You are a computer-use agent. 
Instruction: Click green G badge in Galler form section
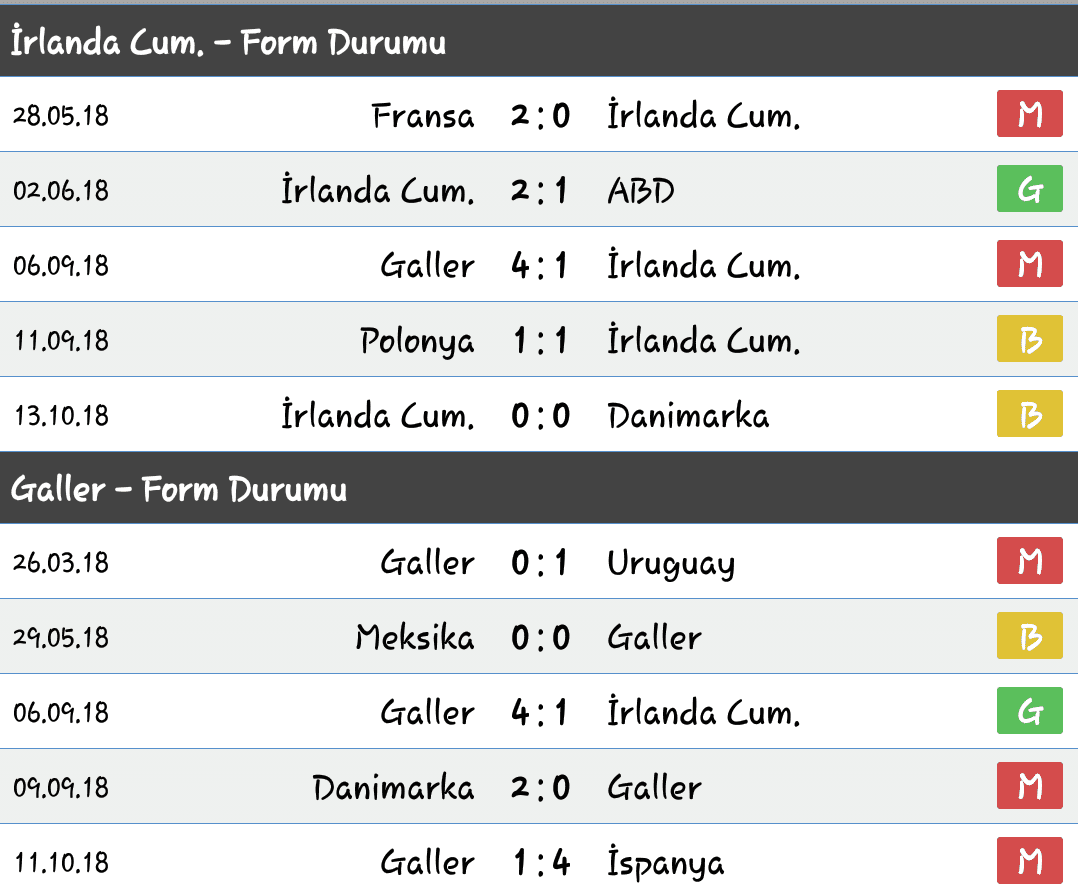click(x=1029, y=711)
